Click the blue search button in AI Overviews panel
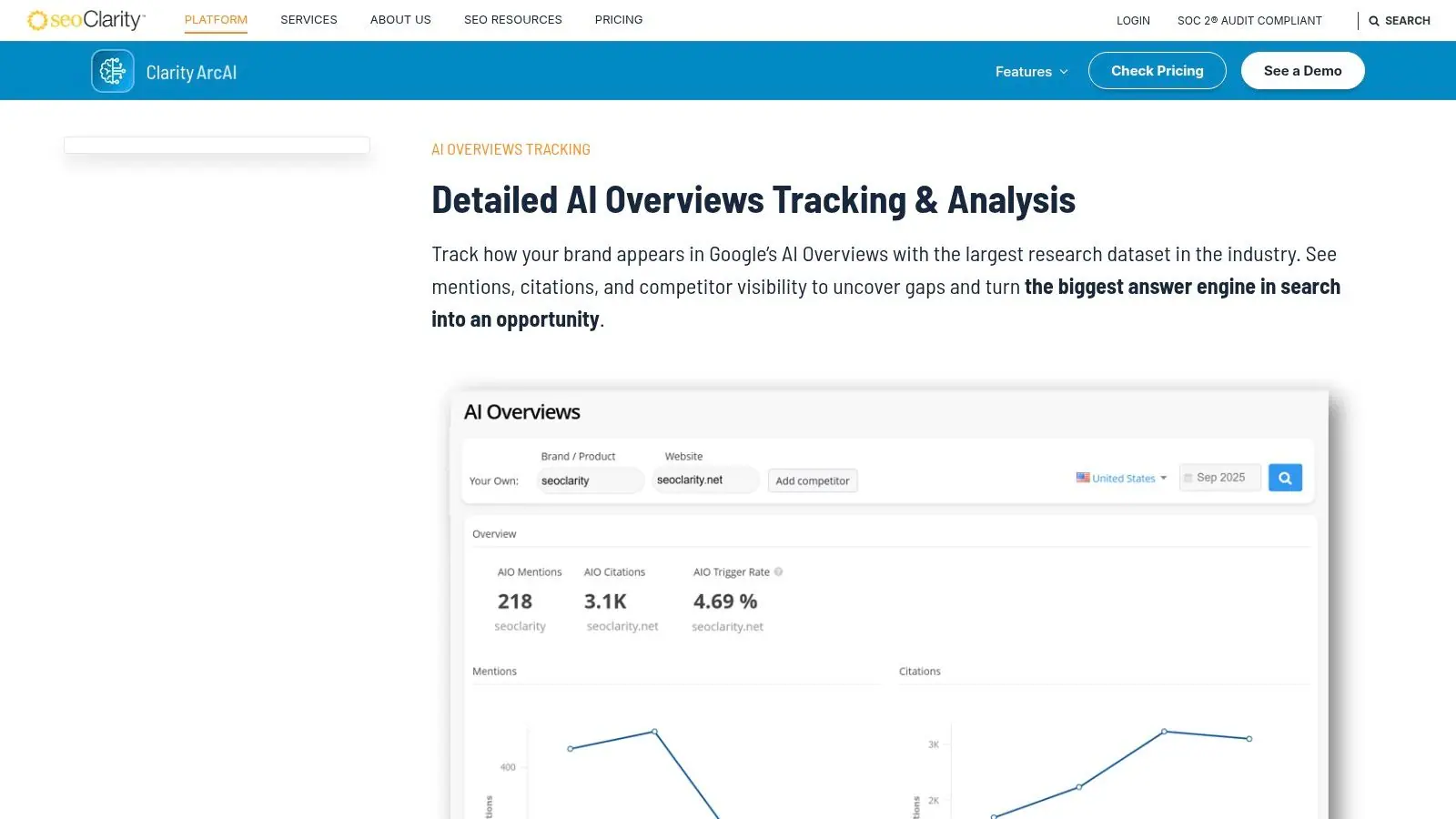Screen dimensions: 1456x819 [1285, 478]
